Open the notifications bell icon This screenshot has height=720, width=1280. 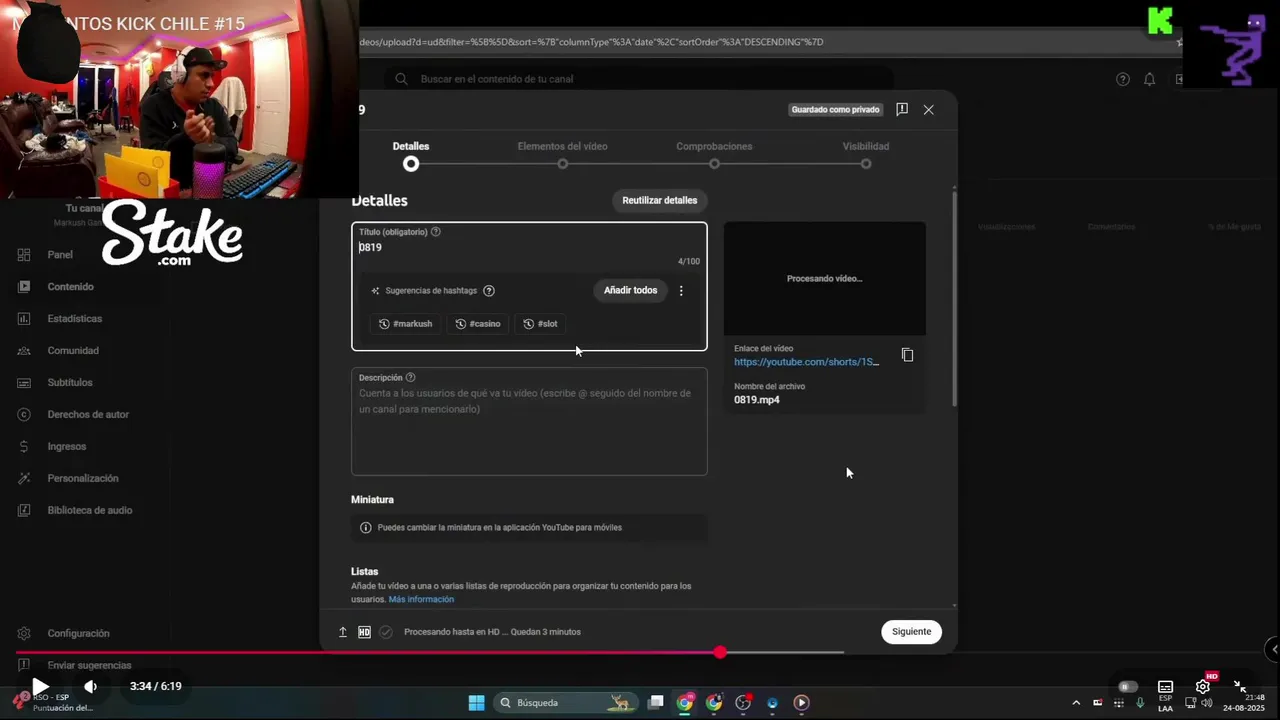pos(1150,79)
